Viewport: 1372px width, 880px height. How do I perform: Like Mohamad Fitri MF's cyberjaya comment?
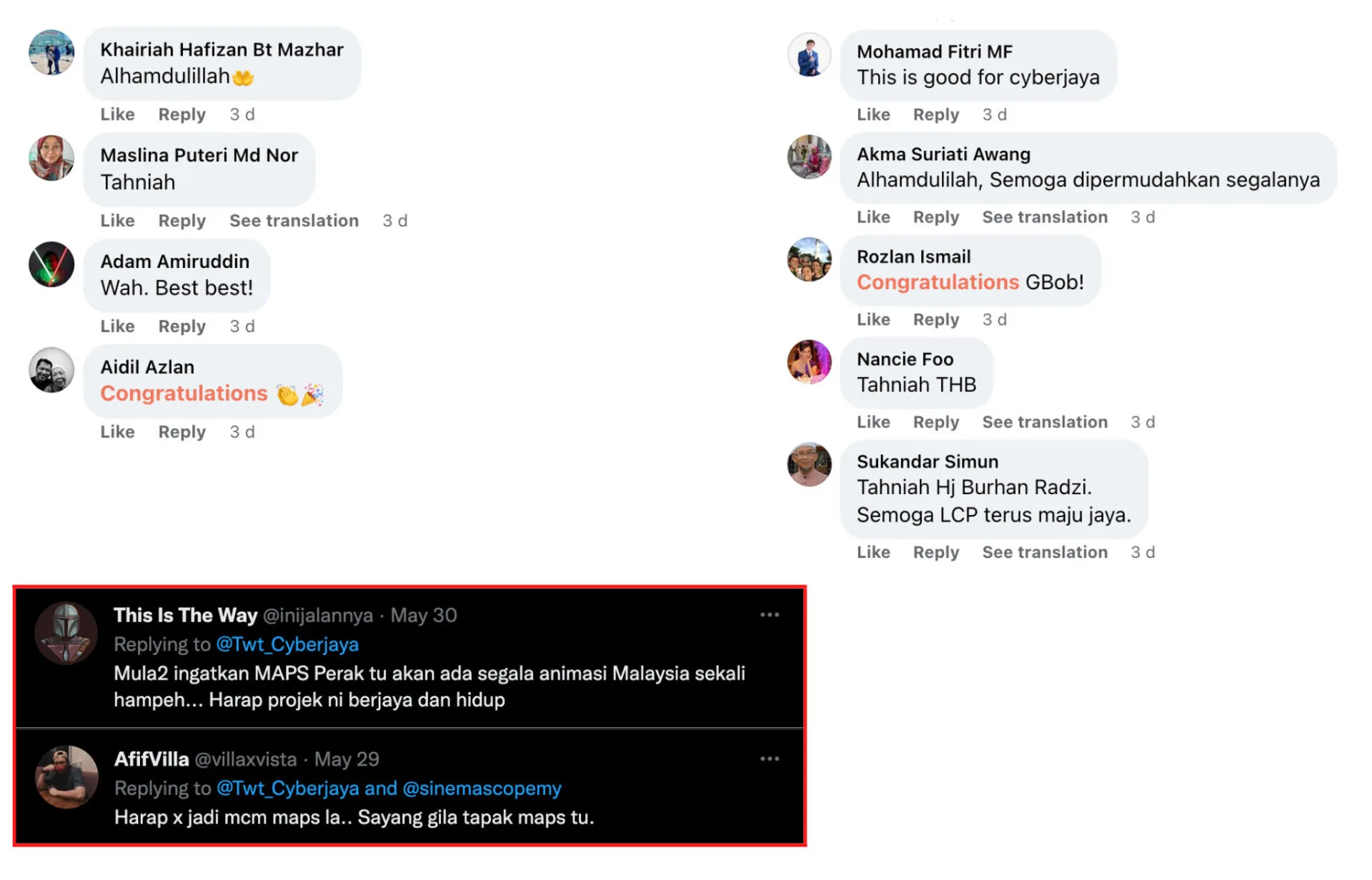(x=873, y=114)
